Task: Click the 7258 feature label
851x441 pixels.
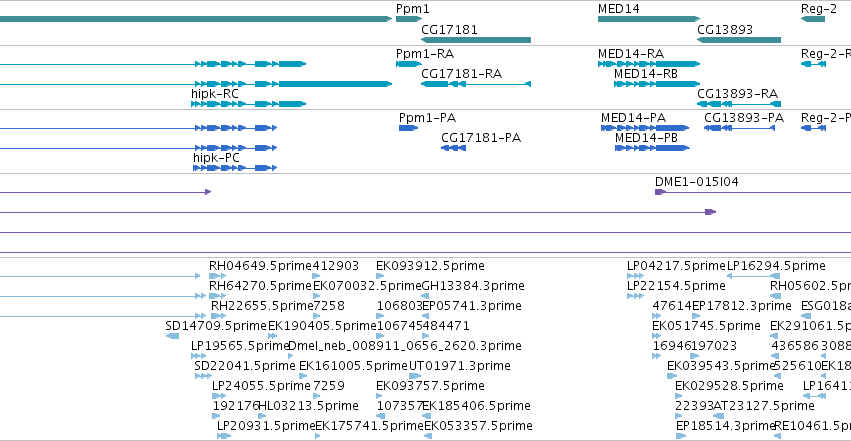Action: (x=329, y=306)
